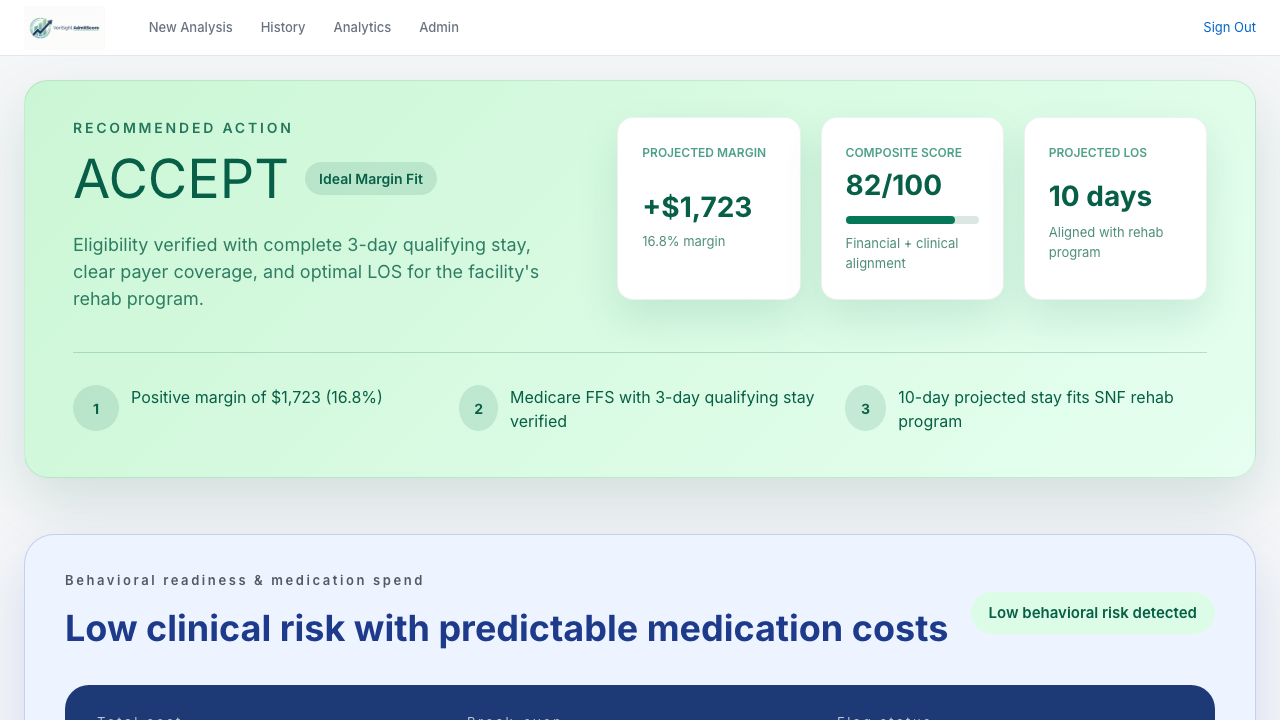Select the step 2 circle indicator
This screenshot has width=1280, height=720.
(x=478, y=408)
